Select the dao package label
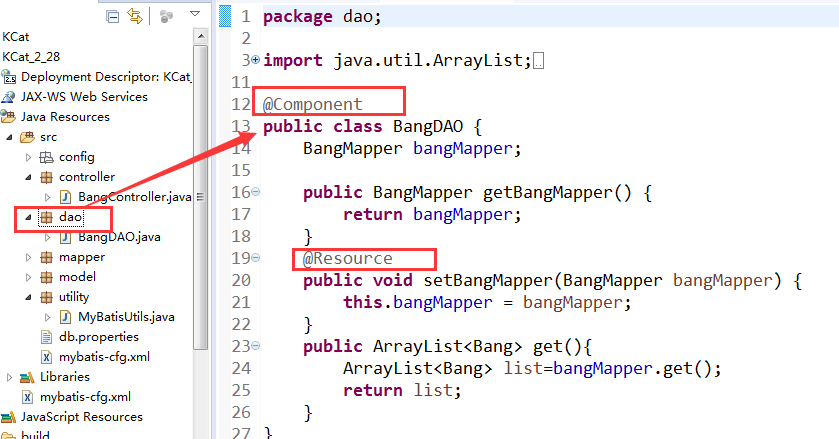This screenshot has width=839, height=439. (x=71, y=217)
